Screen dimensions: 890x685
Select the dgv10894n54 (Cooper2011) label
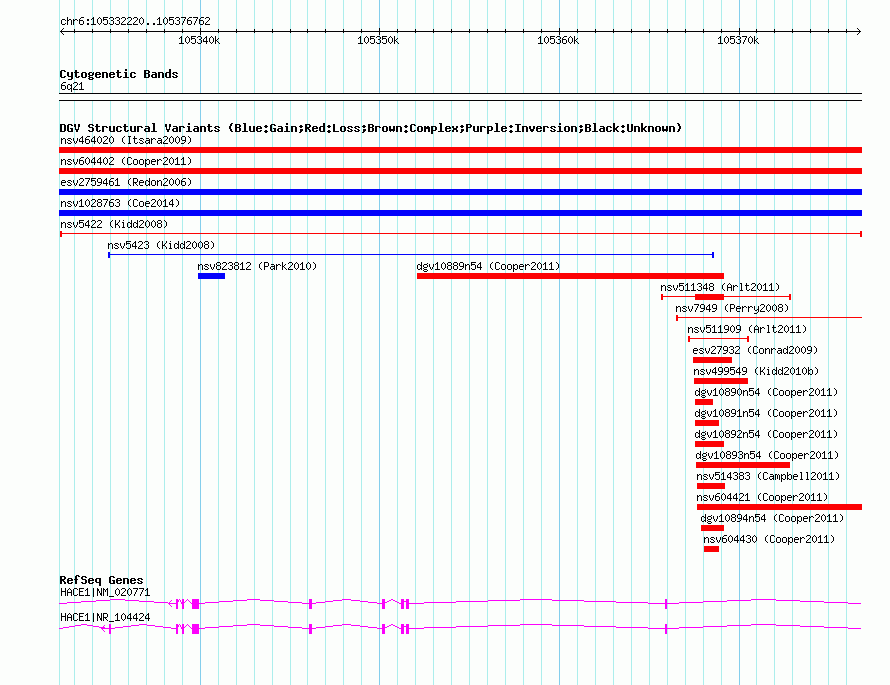773,518
